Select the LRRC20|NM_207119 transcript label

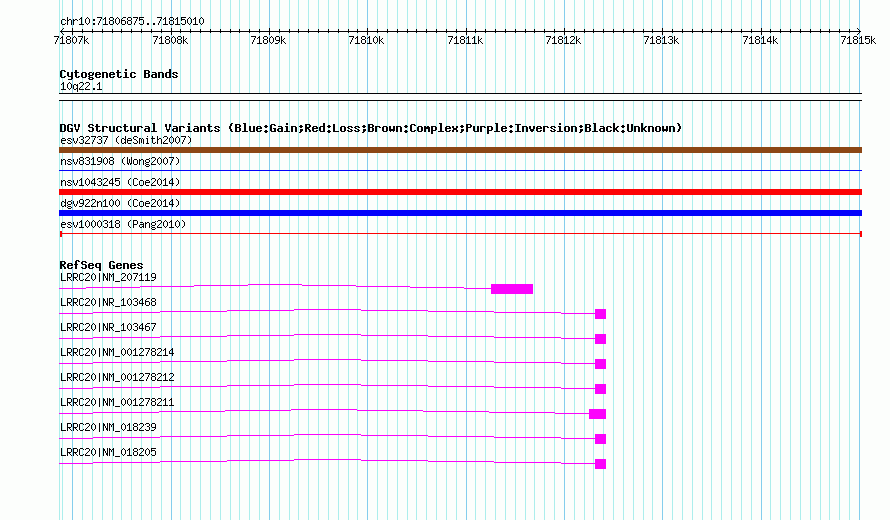click(108, 278)
